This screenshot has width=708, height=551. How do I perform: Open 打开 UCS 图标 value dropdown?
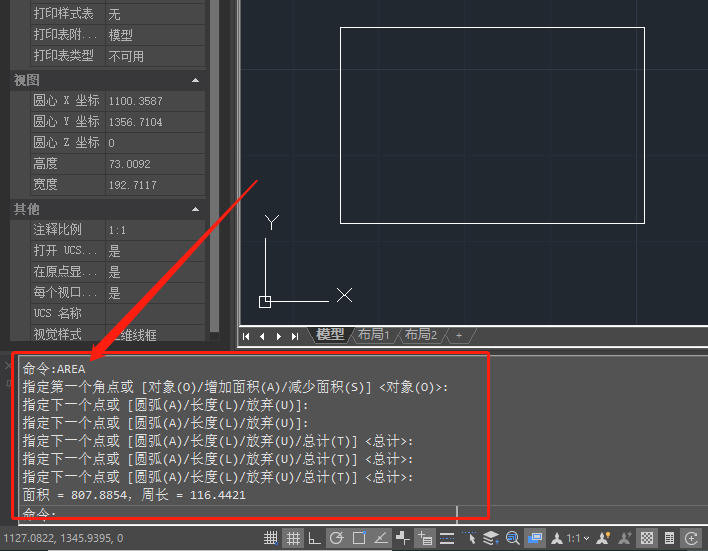point(155,251)
